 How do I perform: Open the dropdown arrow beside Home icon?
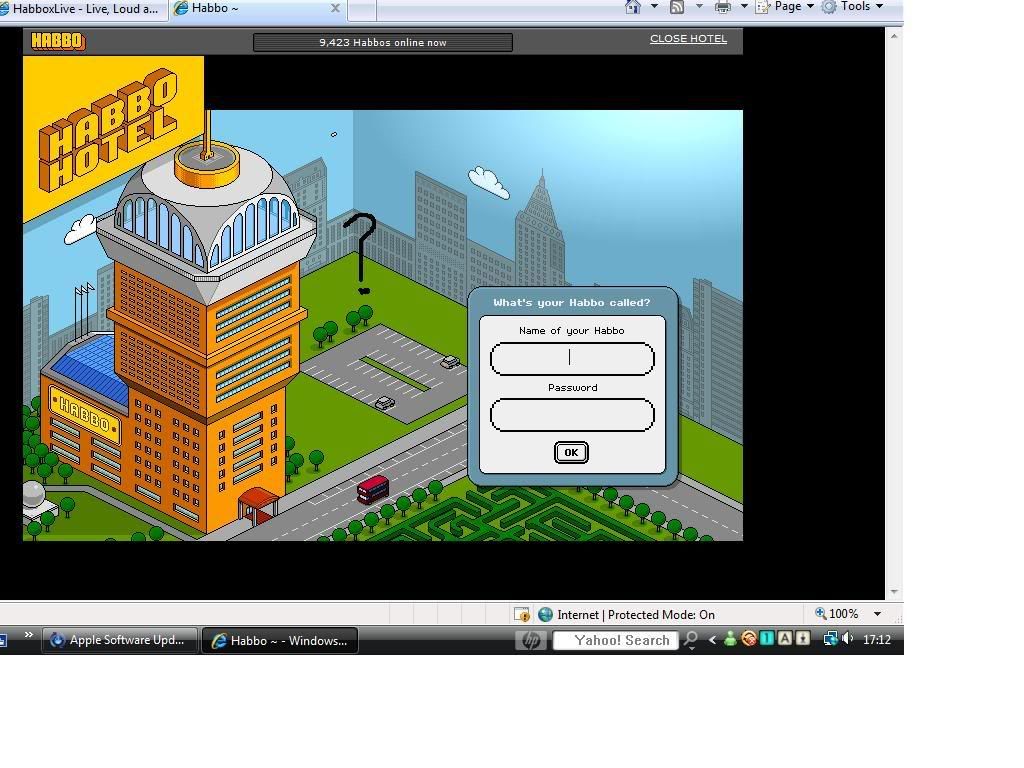point(654,7)
